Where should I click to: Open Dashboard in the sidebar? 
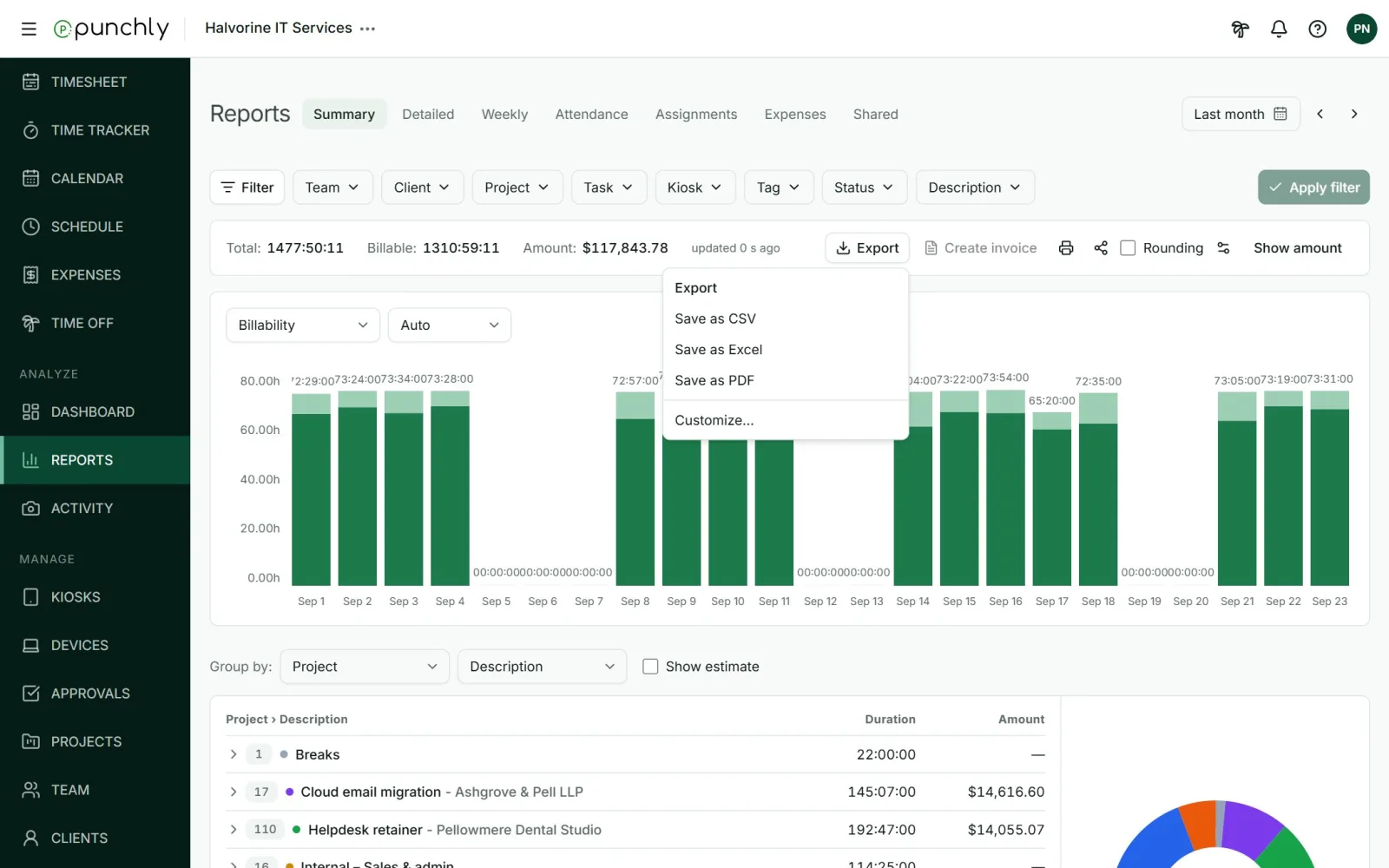click(x=95, y=411)
